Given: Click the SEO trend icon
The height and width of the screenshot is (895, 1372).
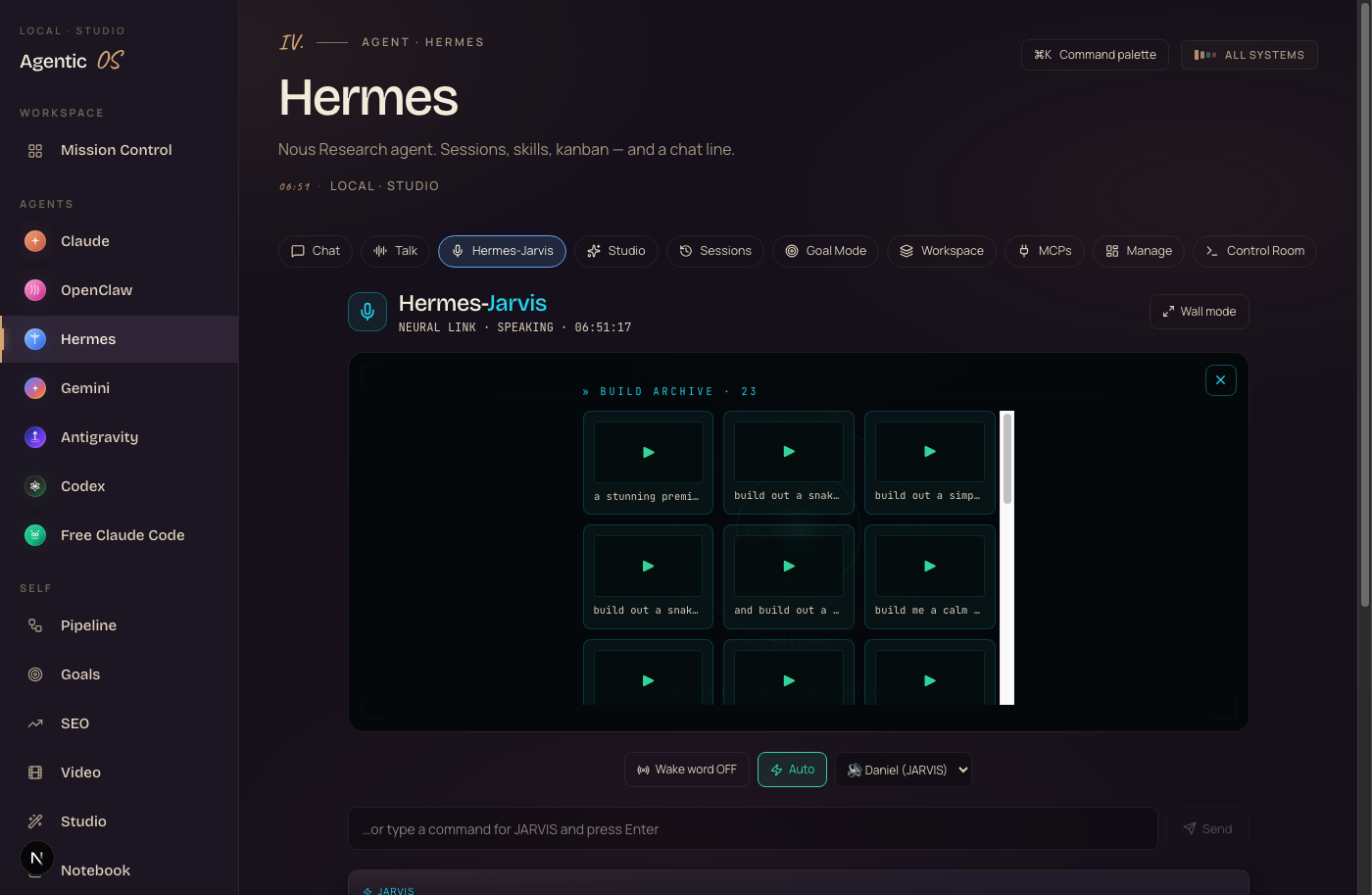Looking at the screenshot, I should coord(35,723).
